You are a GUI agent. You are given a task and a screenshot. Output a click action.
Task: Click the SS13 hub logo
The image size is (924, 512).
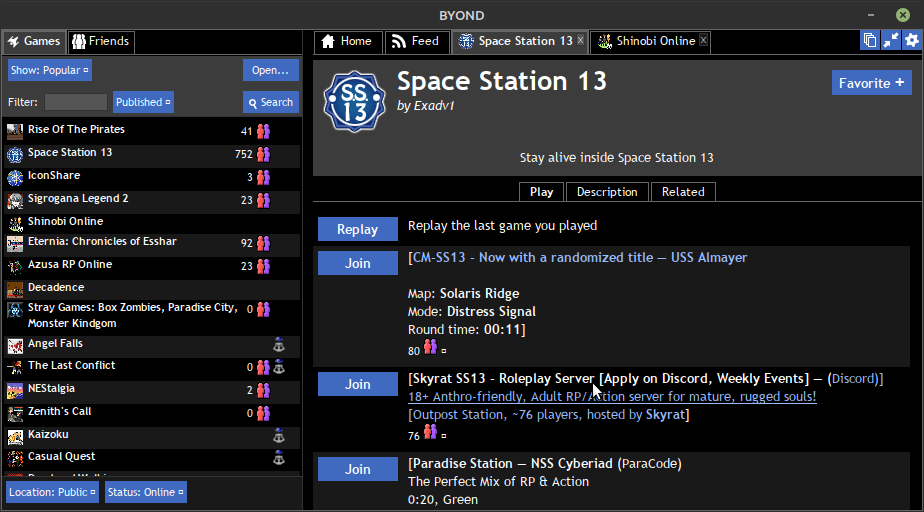354,101
